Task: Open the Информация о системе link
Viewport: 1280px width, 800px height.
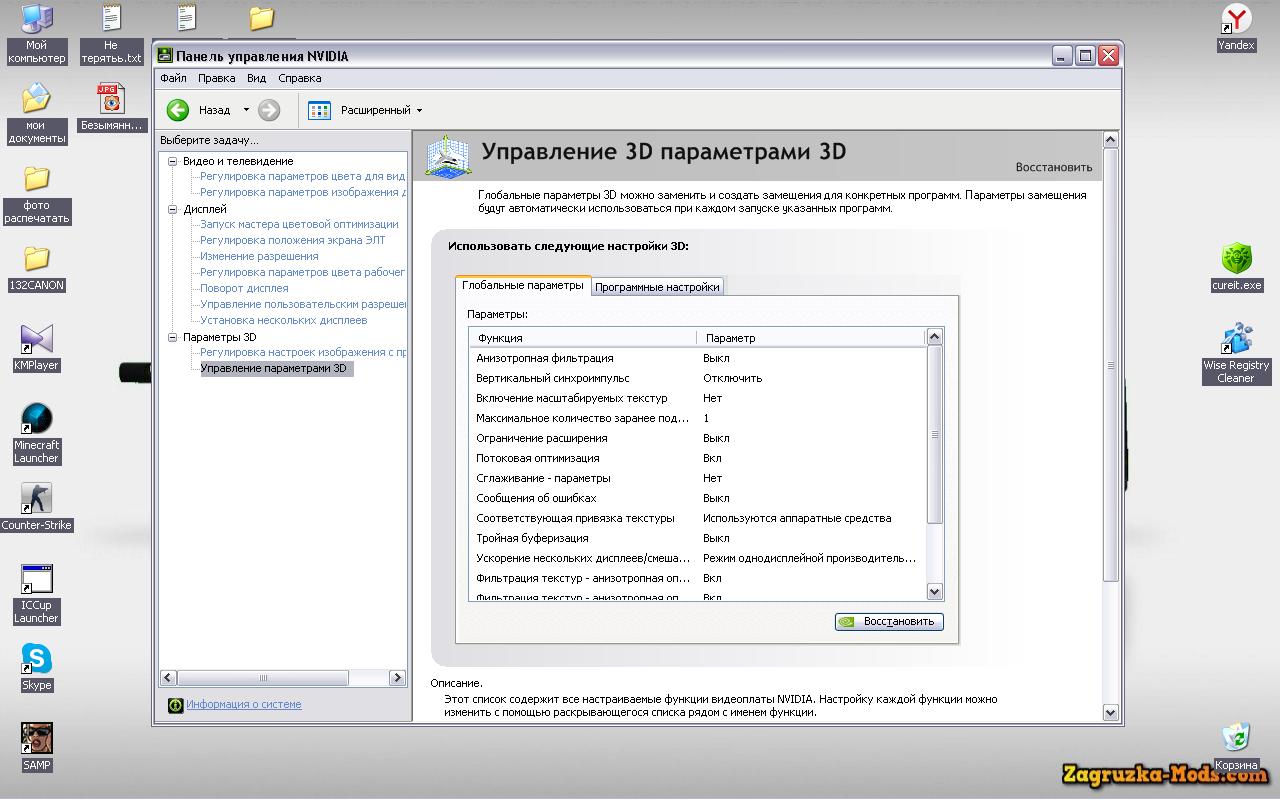Action: click(x=244, y=705)
